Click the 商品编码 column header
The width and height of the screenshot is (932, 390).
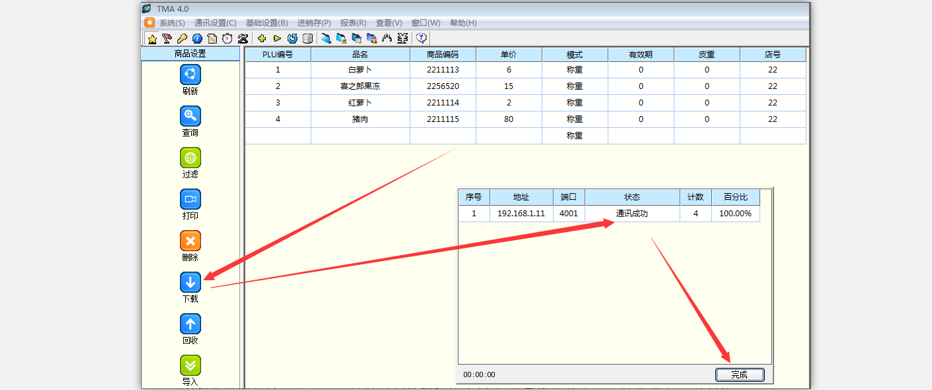(443, 55)
